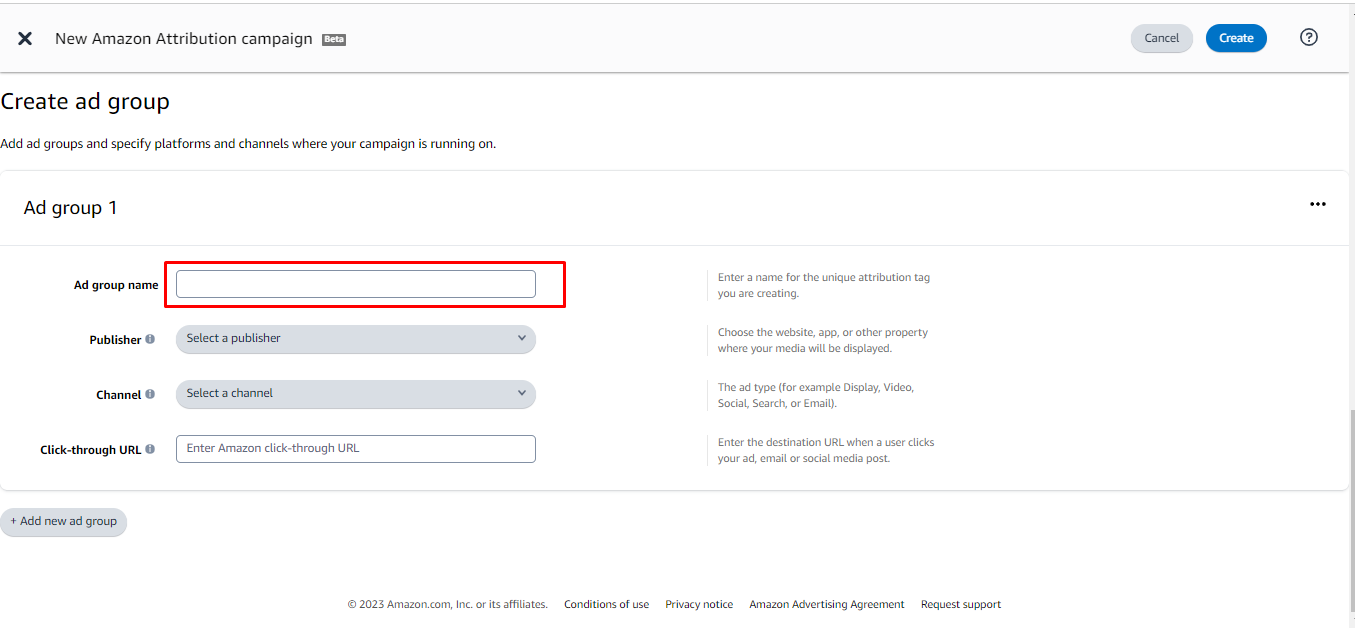
Task: Click the New Amazon Attribution campaign title
Action: [x=184, y=39]
